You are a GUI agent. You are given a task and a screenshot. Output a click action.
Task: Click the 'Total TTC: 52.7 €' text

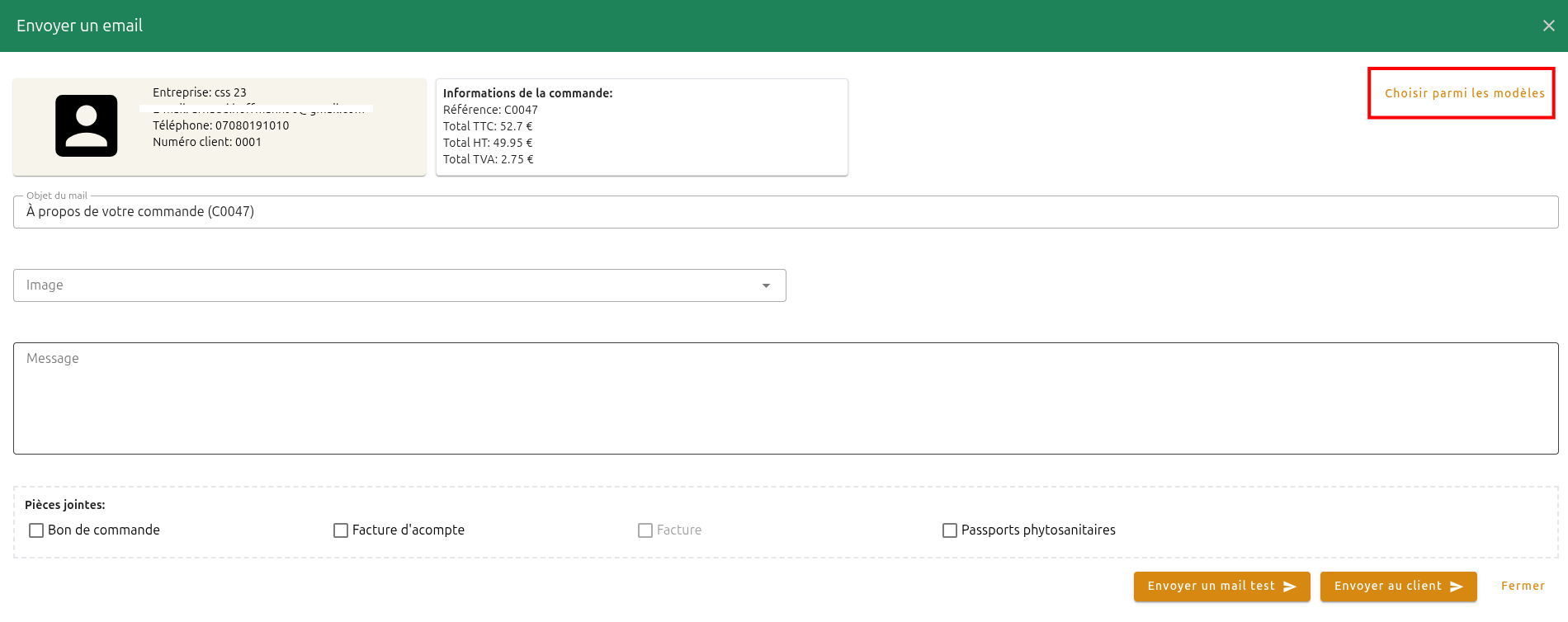tap(488, 126)
